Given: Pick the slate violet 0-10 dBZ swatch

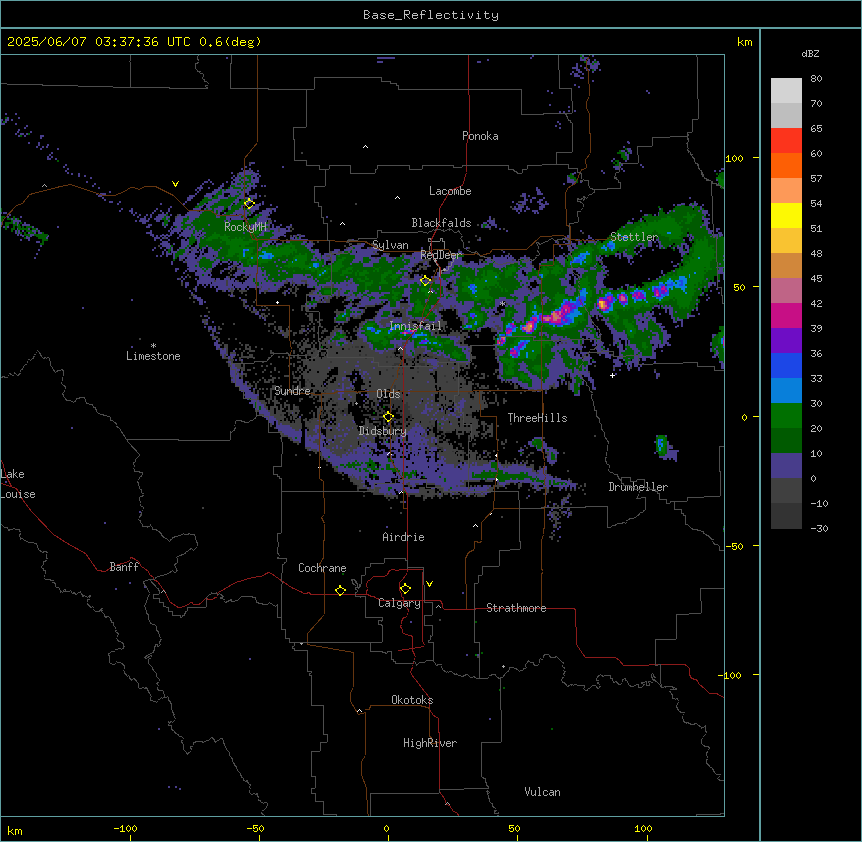Looking at the screenshot, I should pyautogui.click(x=786, y=466).
